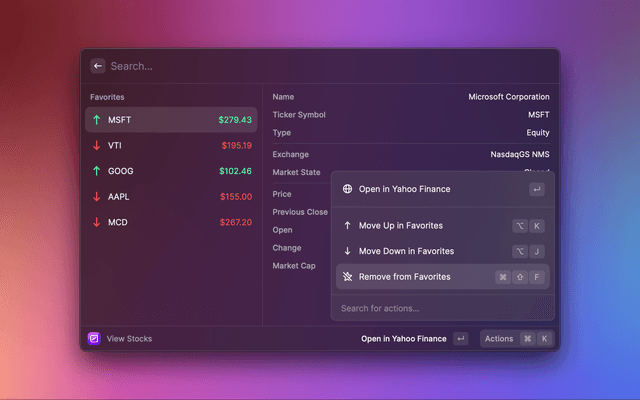Click the up arrow icon for Move Up
The height and width of the screenshot is (400, 640).
(347, 226)
